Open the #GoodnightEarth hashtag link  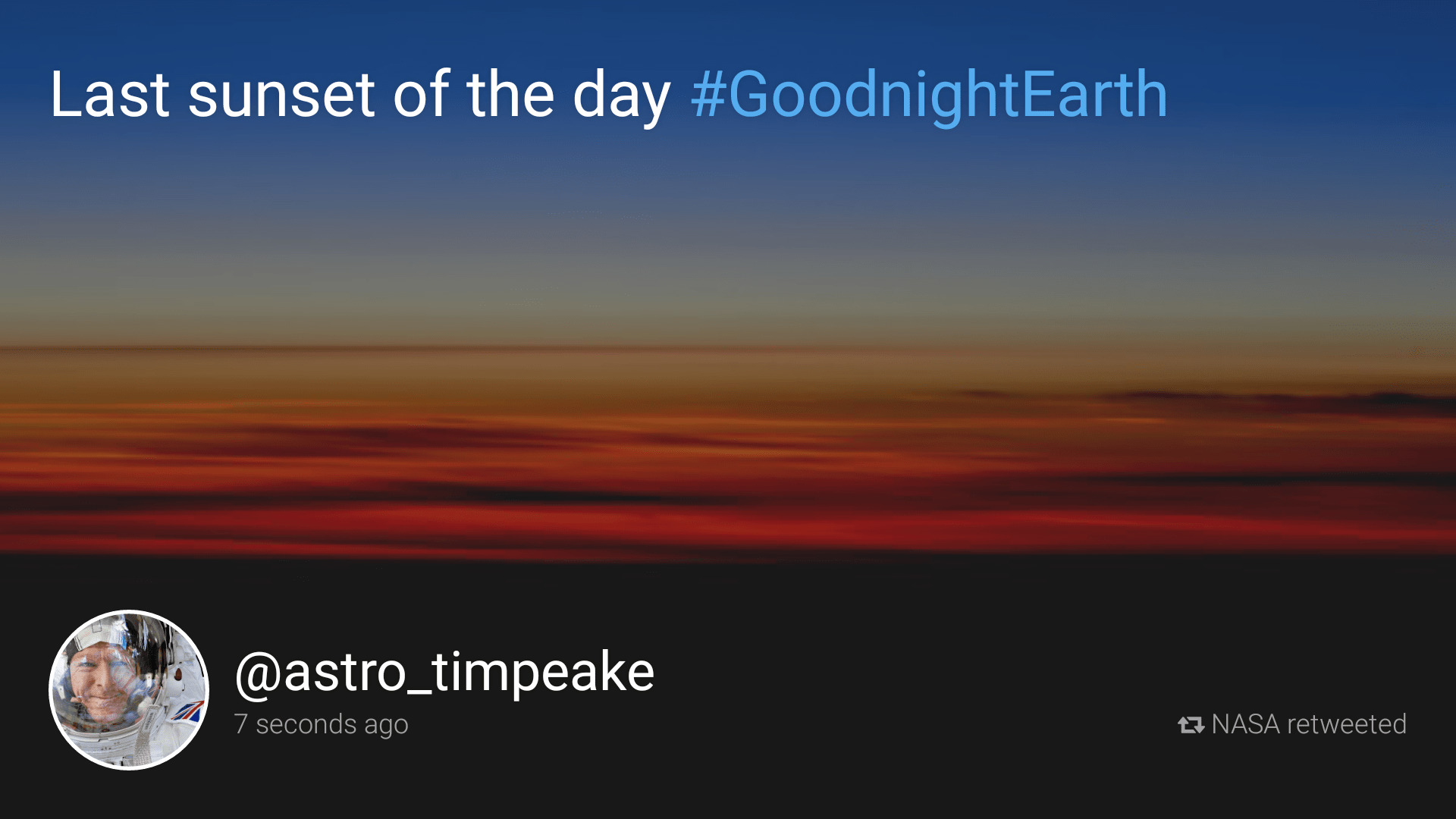tap(929, 95)
